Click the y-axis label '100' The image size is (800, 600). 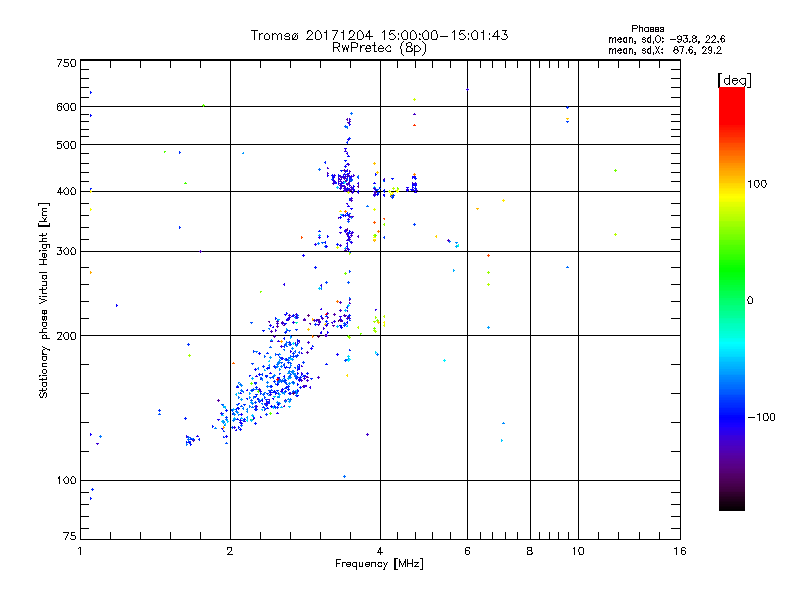(x=66, y=480)
